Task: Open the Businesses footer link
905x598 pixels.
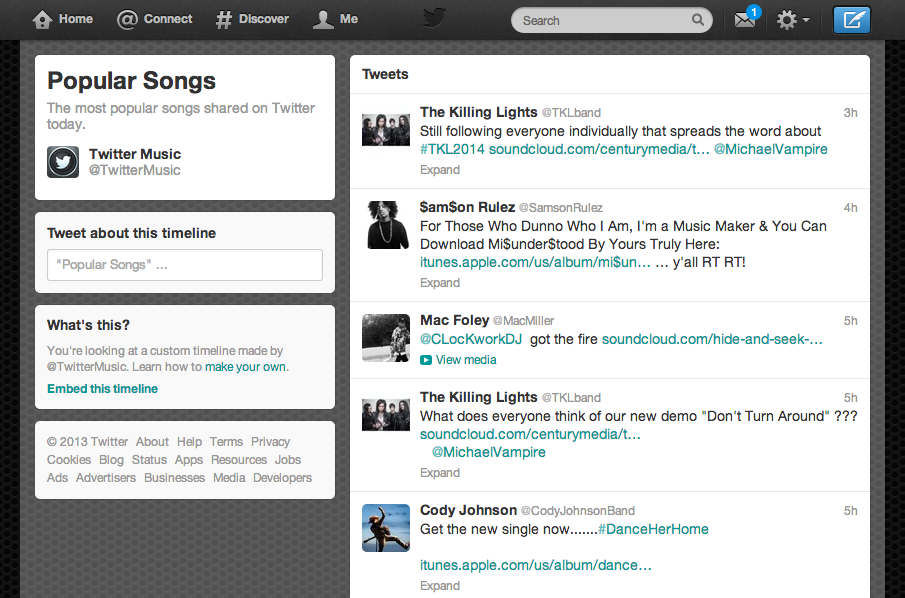Action: 174,478
